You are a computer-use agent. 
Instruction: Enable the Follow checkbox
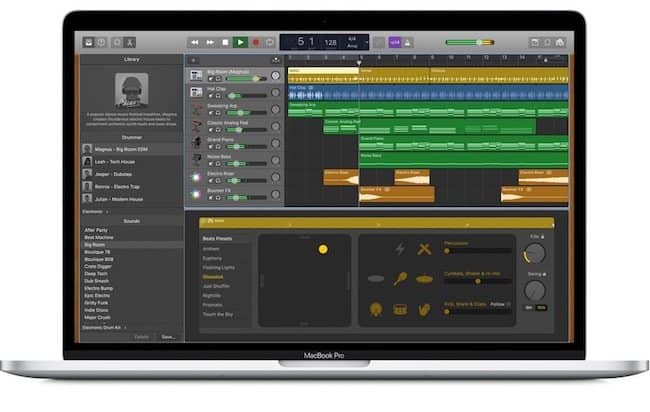[509, 304]
